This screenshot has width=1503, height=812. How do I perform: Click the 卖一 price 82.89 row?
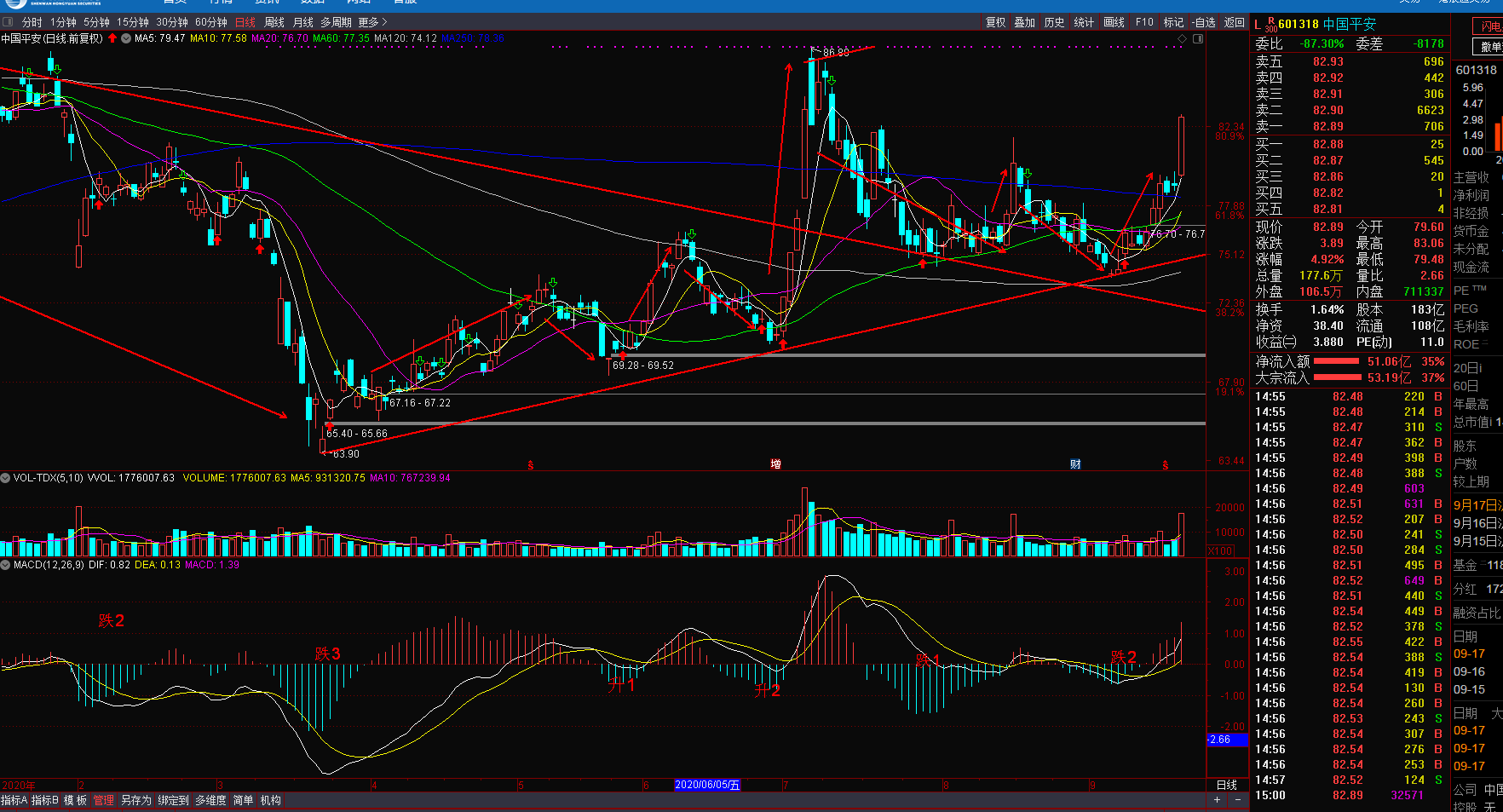pyautogui.click(x=1350, y=126)
